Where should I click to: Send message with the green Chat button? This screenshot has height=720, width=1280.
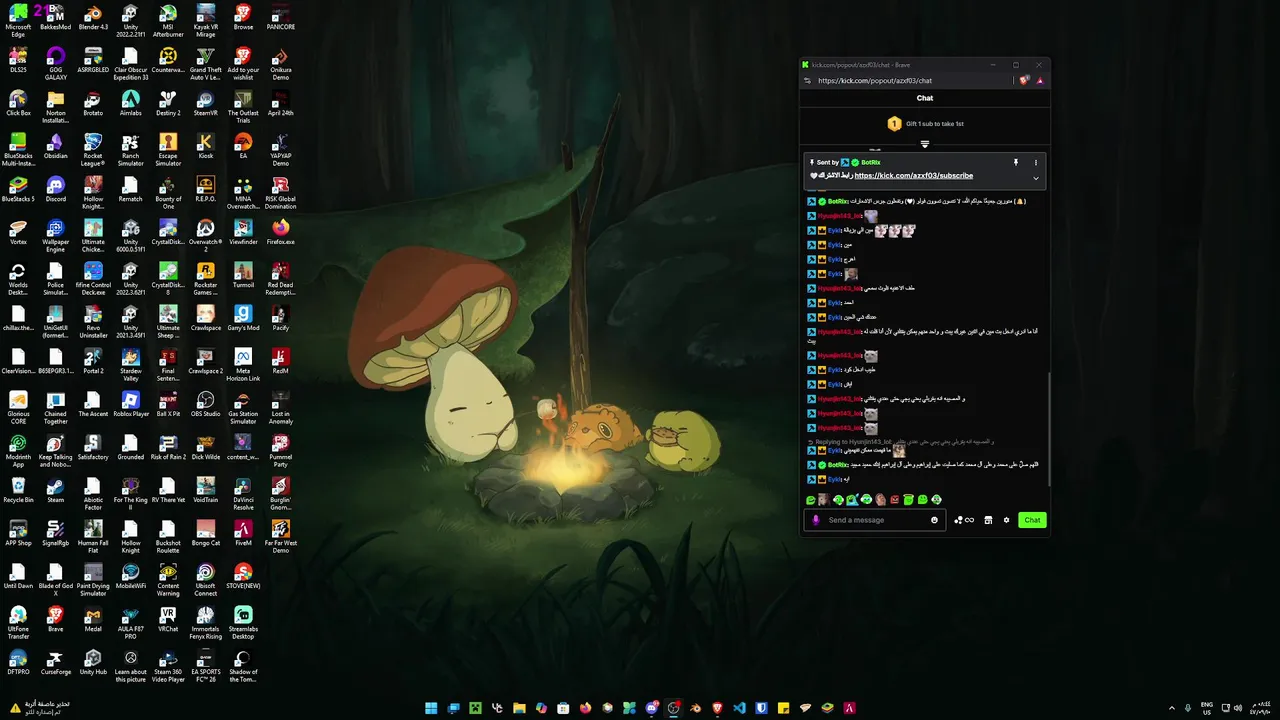coord(1032,520)
